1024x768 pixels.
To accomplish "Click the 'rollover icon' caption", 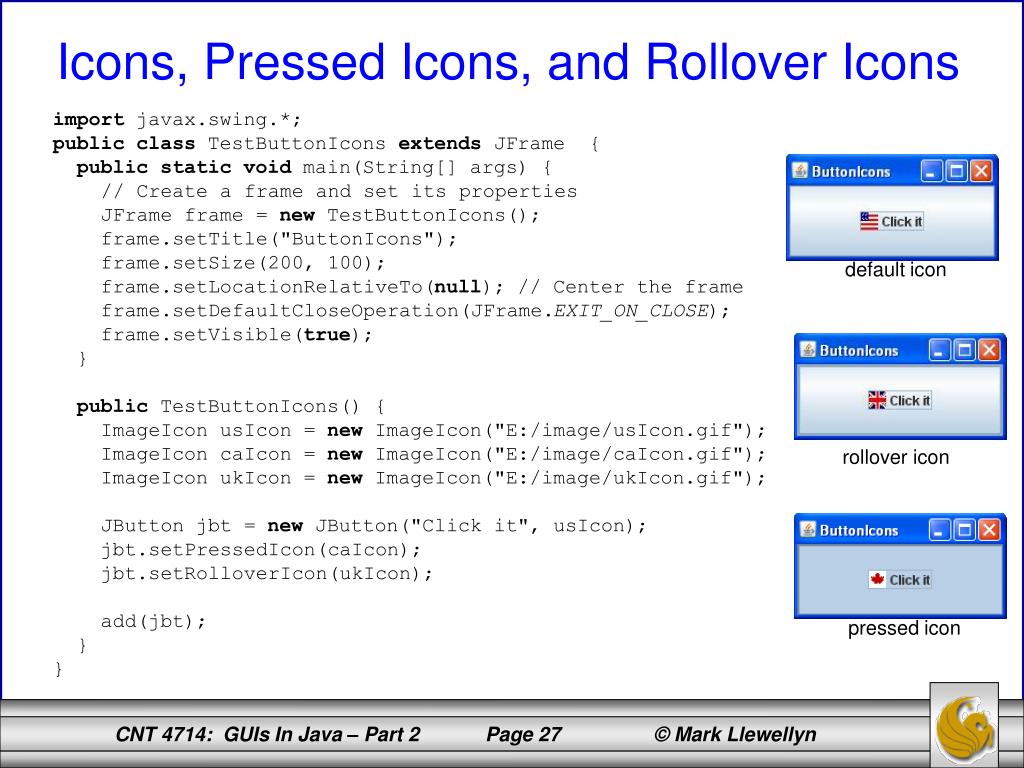I will [x=895, y=457].
